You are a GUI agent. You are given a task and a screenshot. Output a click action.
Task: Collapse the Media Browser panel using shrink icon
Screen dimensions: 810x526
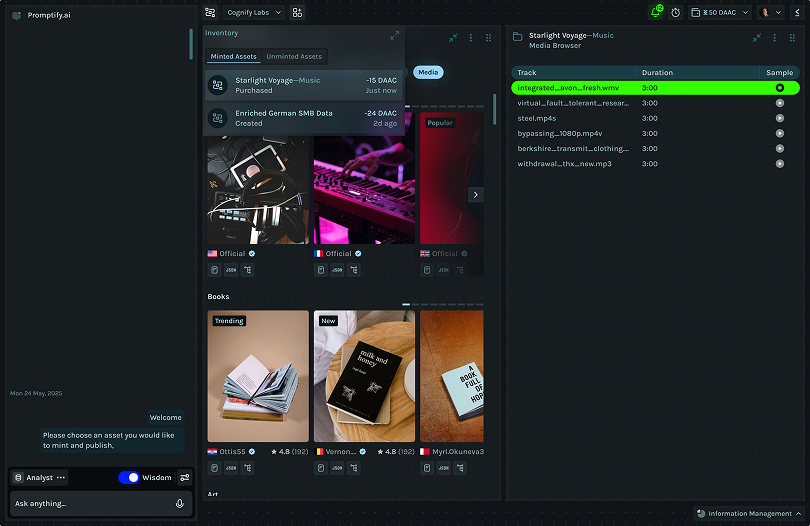[x=757, y=38]
